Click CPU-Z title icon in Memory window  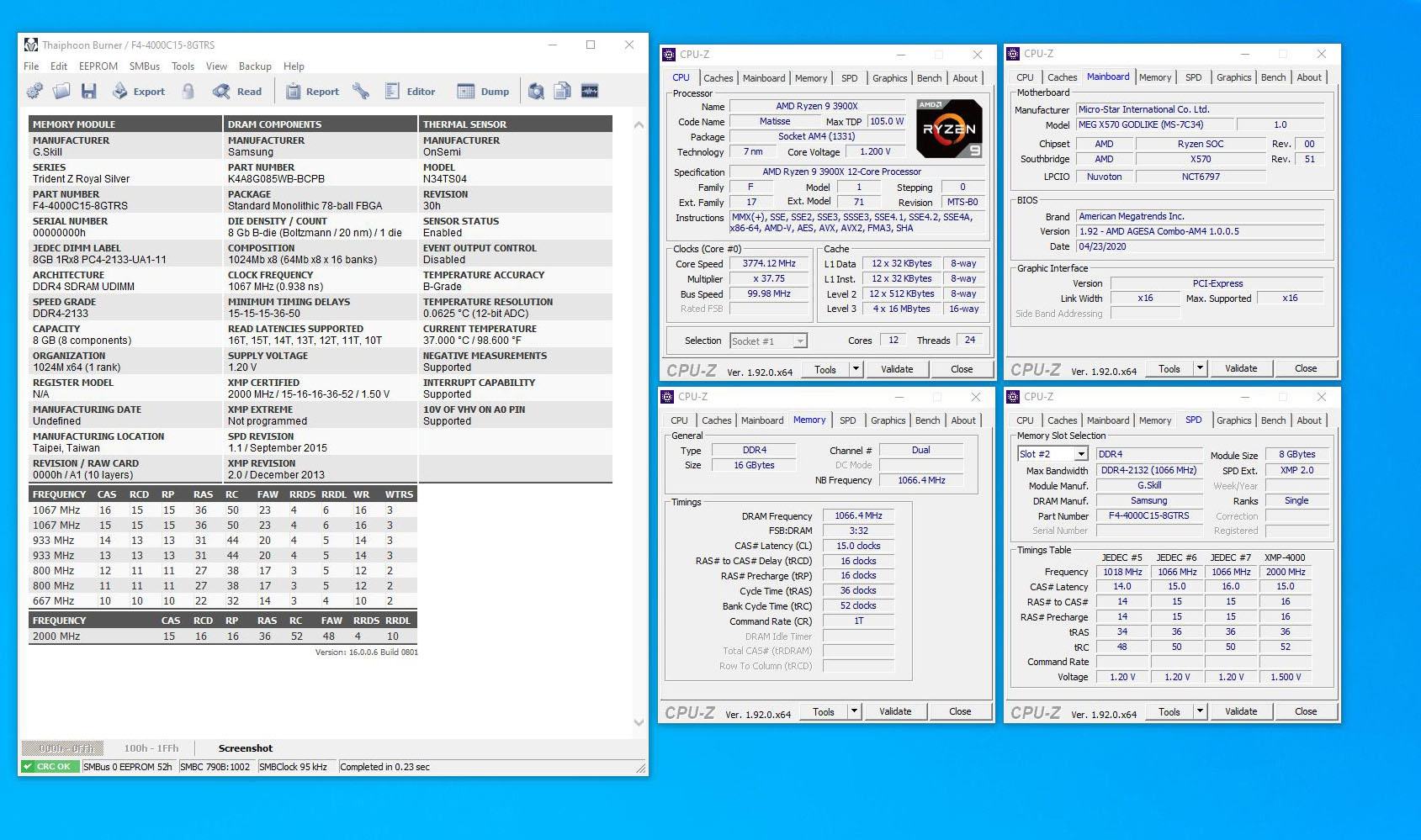point(668,397)
